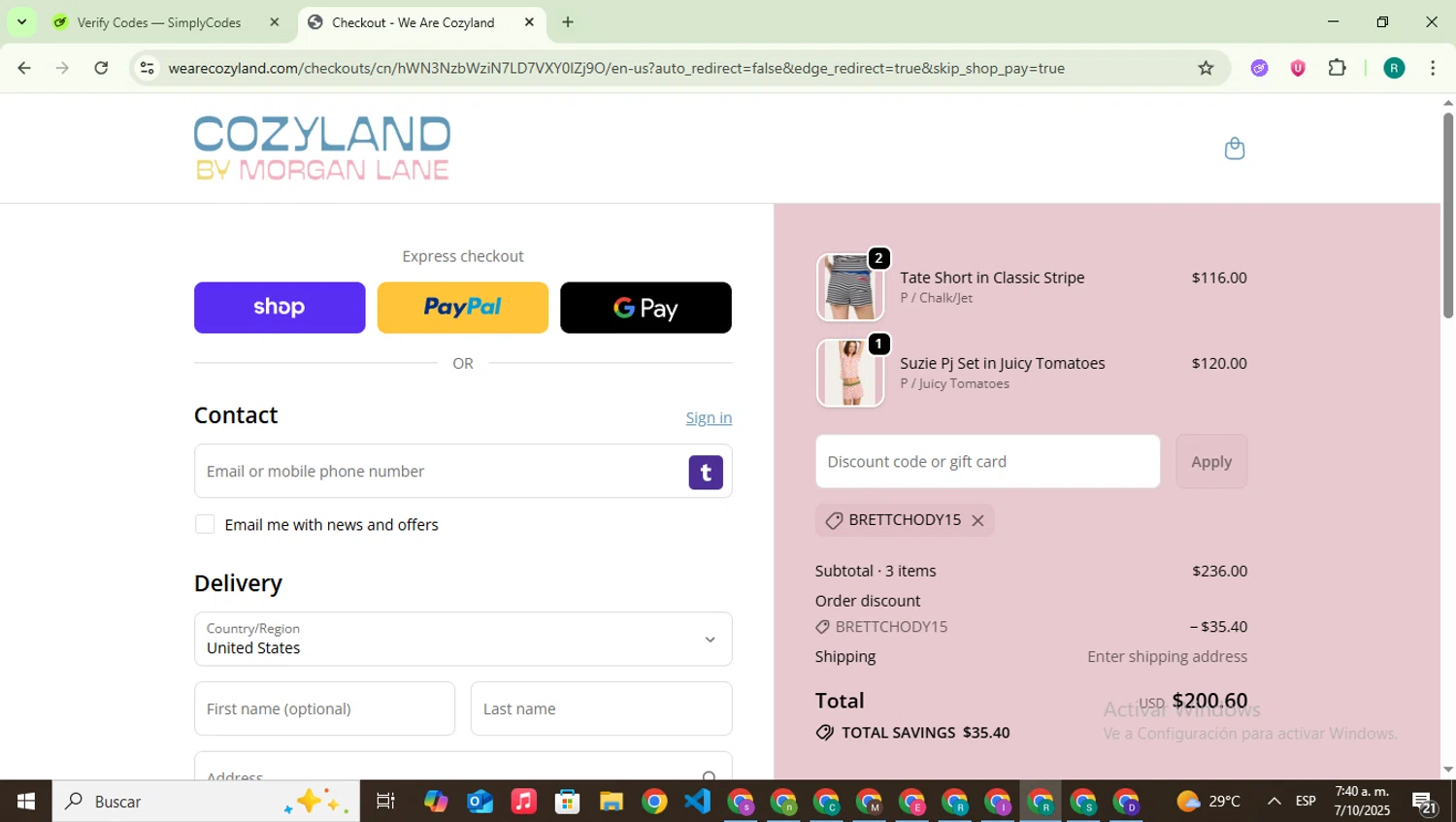Click the Sign in link
Image resolution: width=1456 pixels, height=822 pixels.
[x=709, y=418]
